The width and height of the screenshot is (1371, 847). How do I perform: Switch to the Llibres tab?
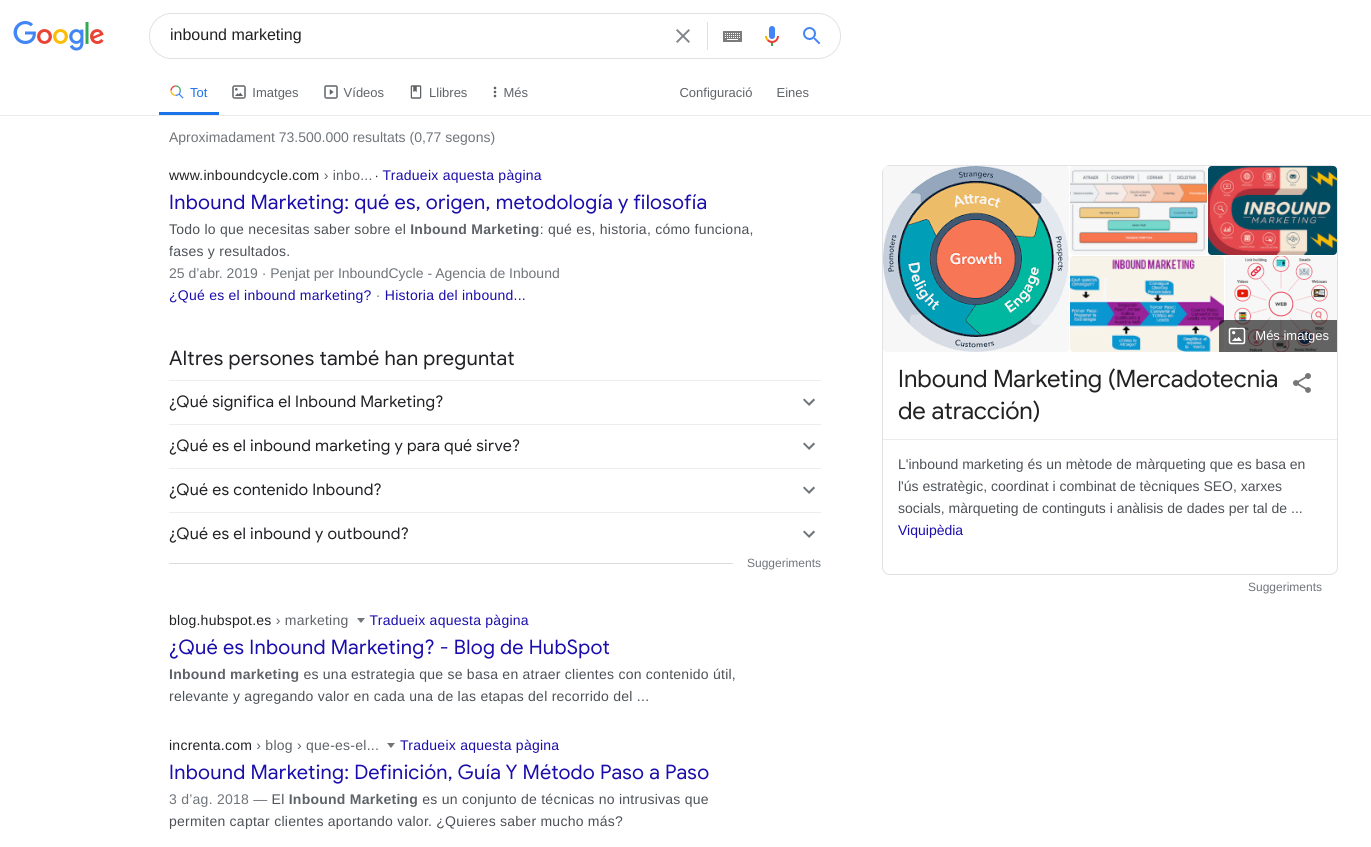pyautogui.click(x=438, y=92)
